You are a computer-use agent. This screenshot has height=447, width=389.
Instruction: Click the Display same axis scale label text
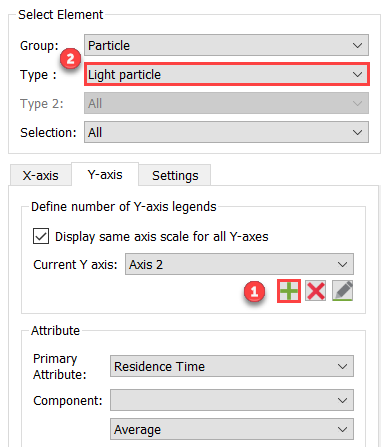(x=162, y=237)
